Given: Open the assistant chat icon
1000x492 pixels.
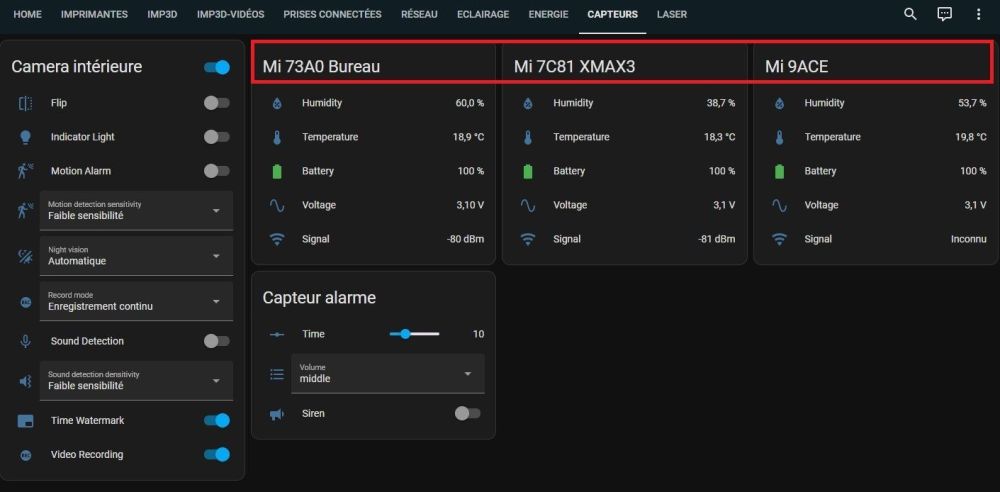Looking at the screenshot, I should click(945, 14).
